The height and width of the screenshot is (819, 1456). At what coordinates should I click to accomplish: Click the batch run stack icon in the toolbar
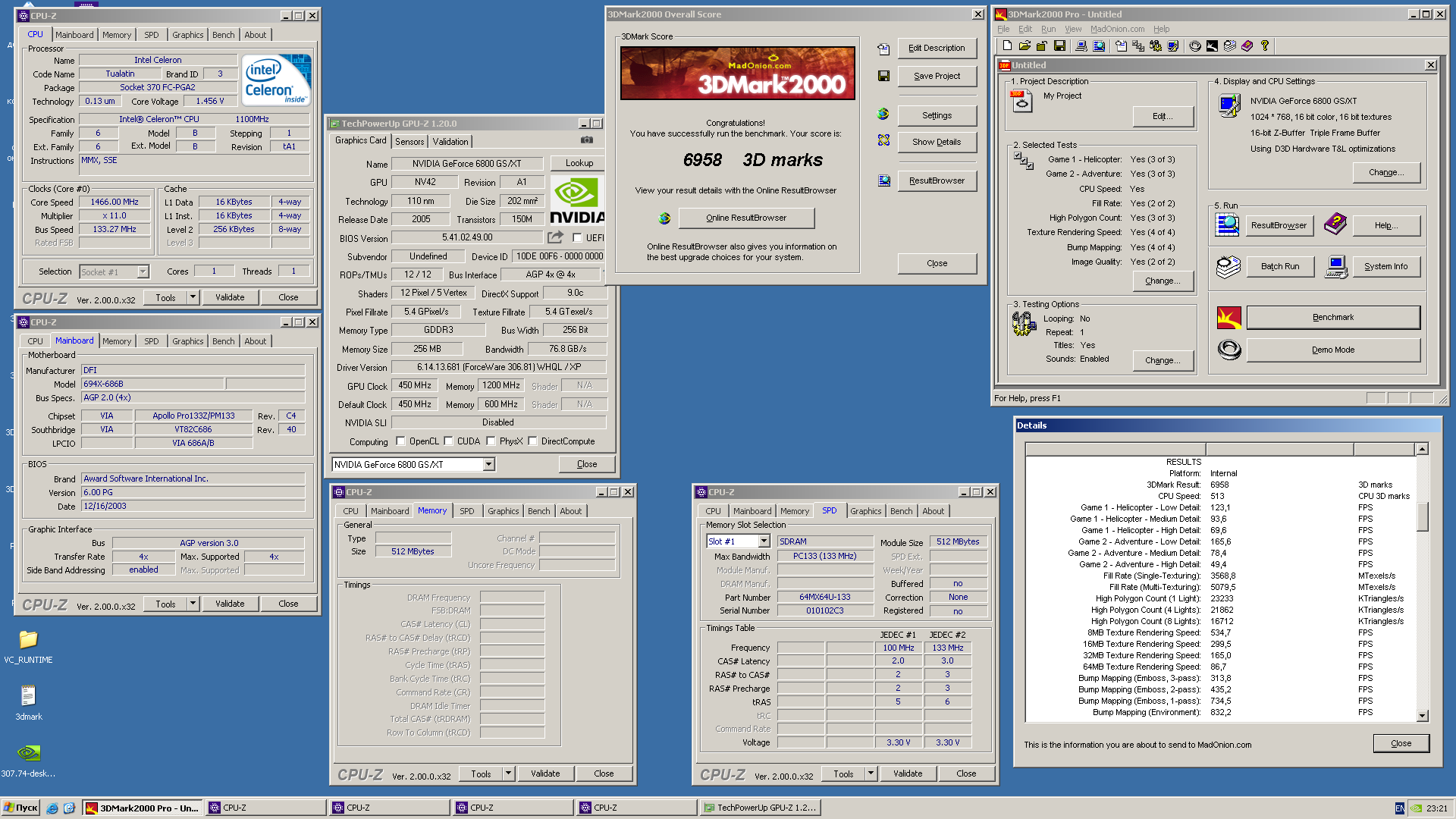(1230, 46)
